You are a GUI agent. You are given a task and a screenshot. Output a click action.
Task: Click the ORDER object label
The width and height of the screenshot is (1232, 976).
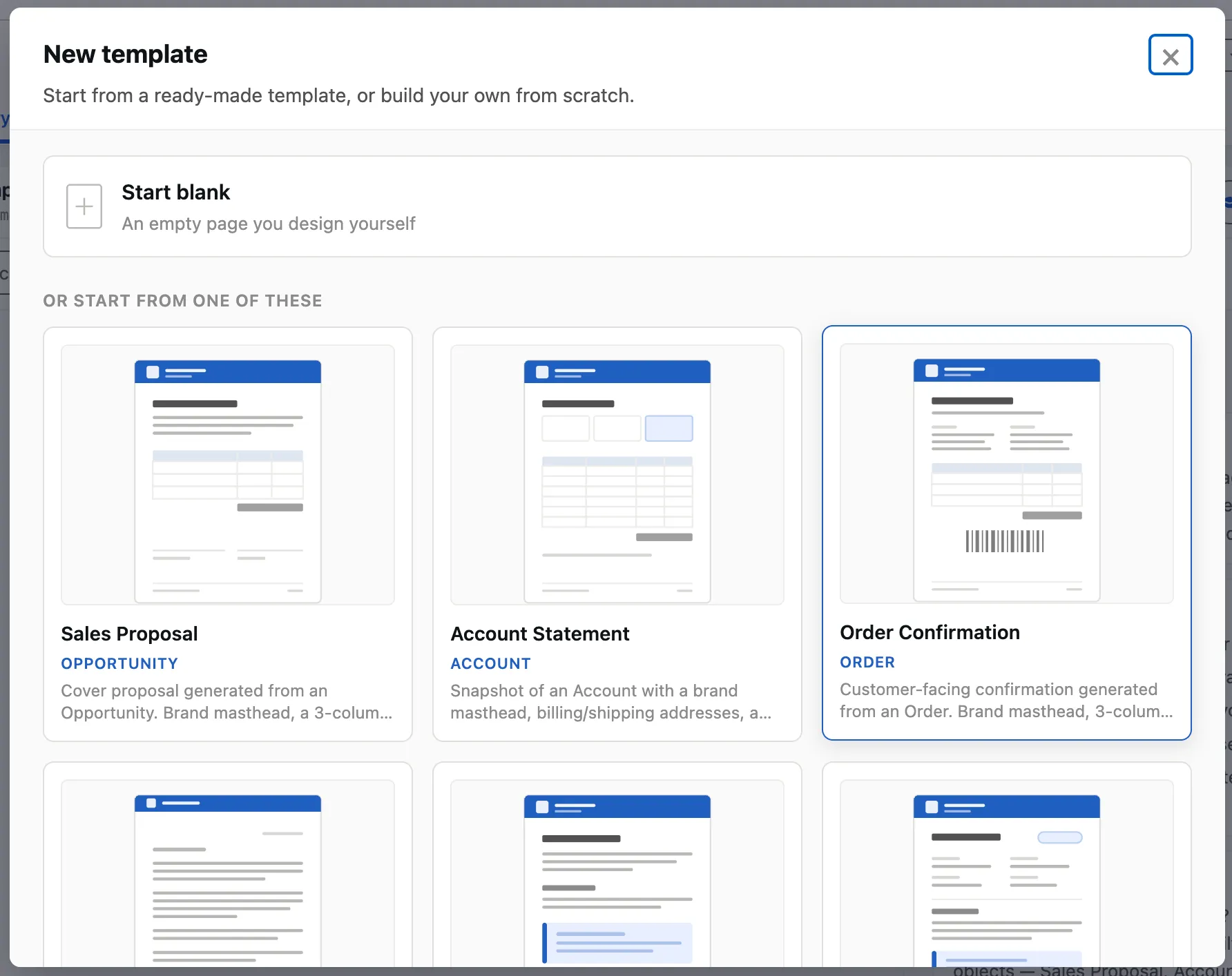pos(867,662)
